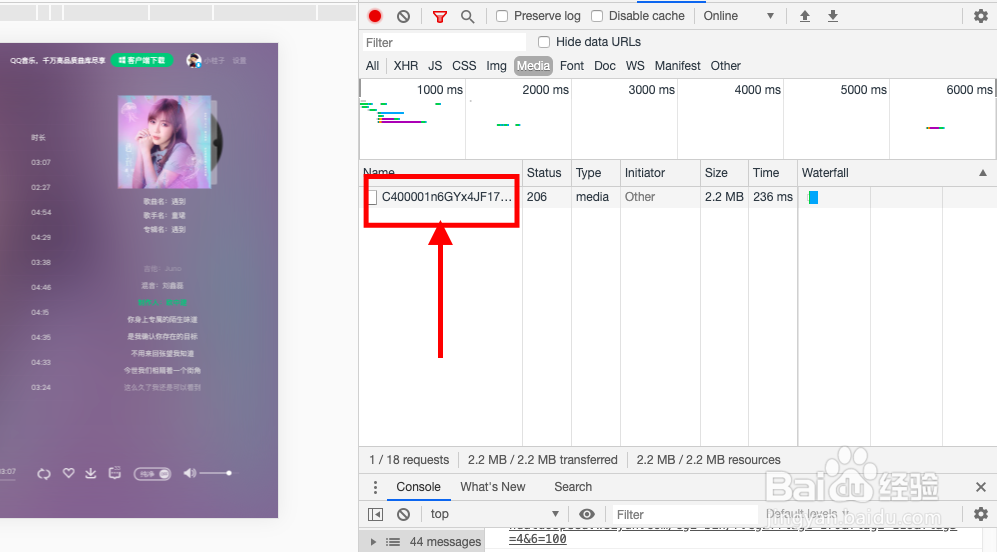997x552 pixels.
Task: Select the song row with duration 04:54
Action: pyautogui.click(x=41, y=212)
